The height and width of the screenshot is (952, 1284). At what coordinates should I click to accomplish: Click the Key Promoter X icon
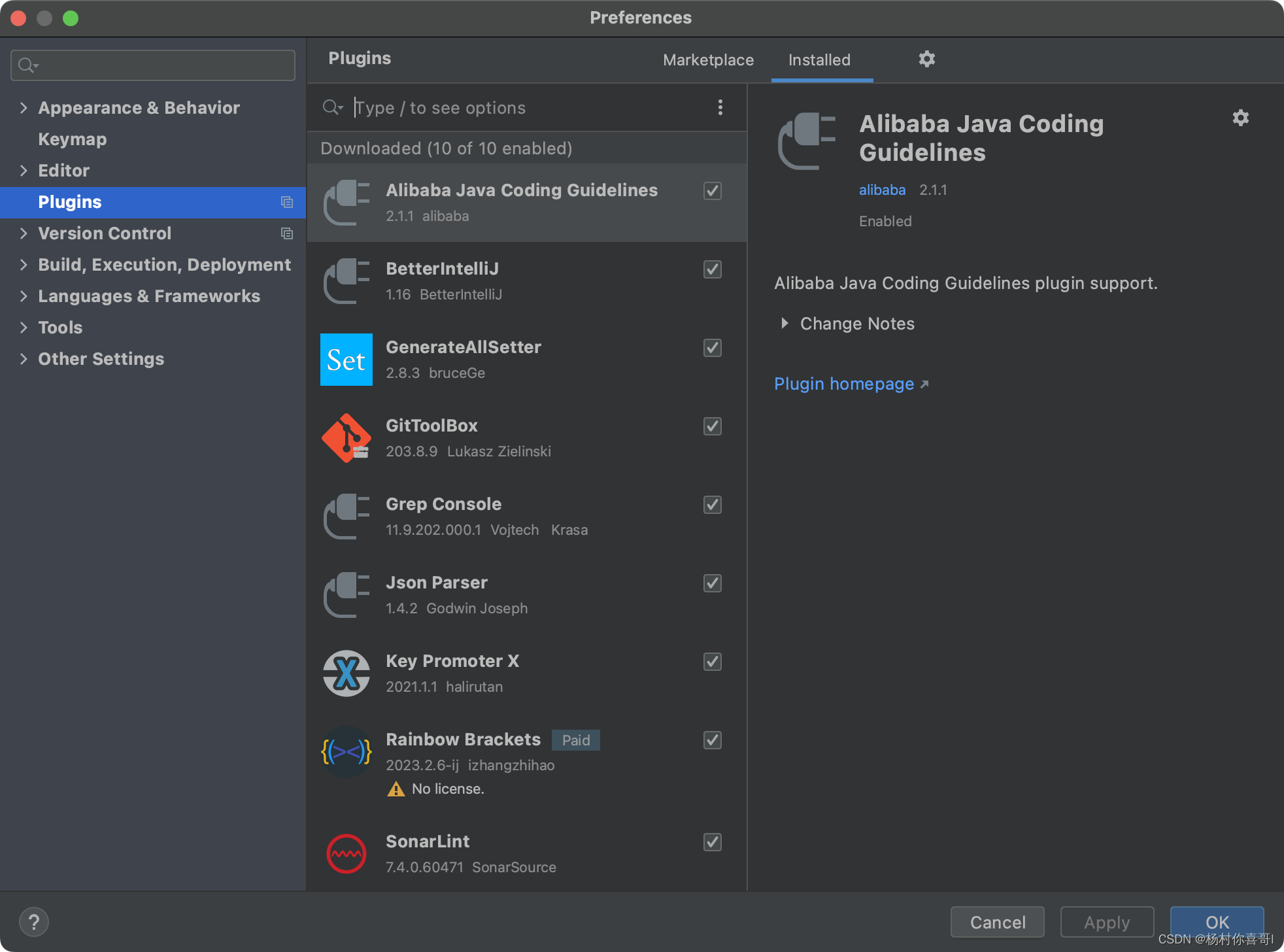(x=346, y=673)
